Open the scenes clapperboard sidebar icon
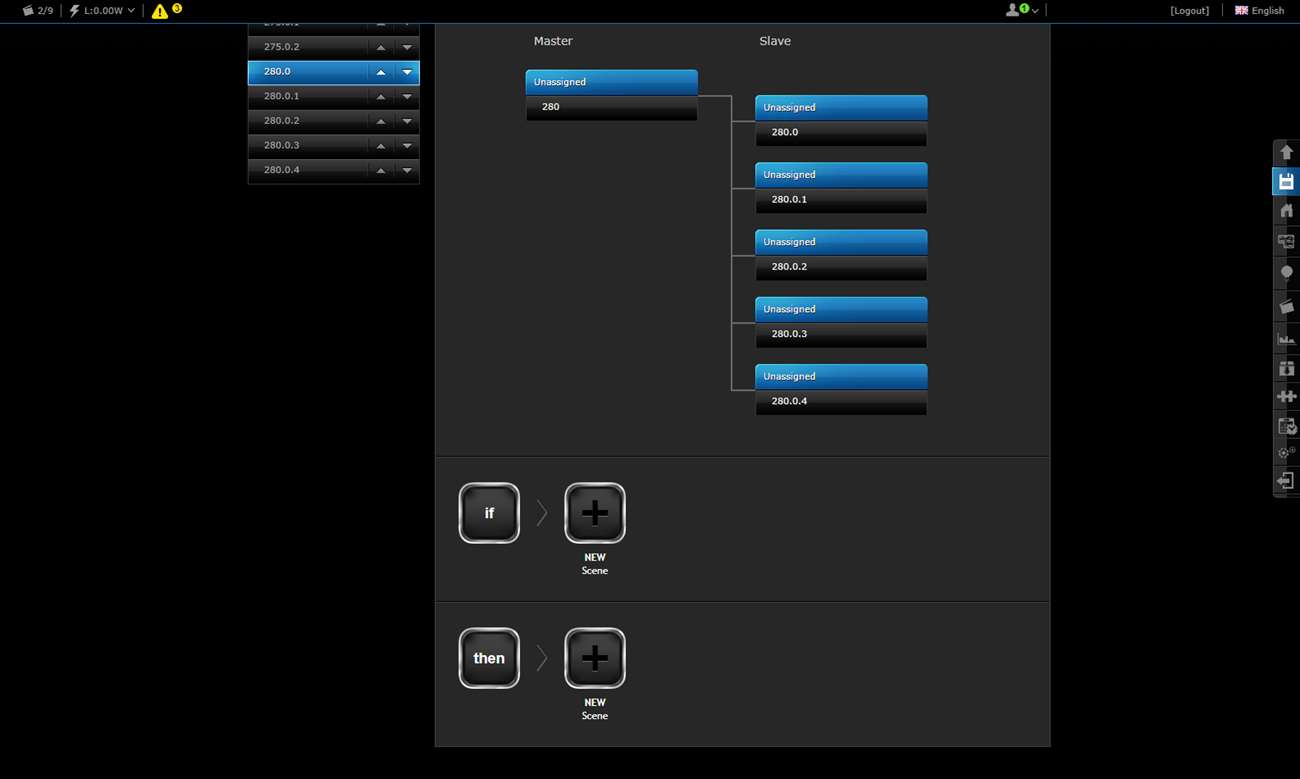This screenshot has height=779, width=1300. (x=1286, y=306)
